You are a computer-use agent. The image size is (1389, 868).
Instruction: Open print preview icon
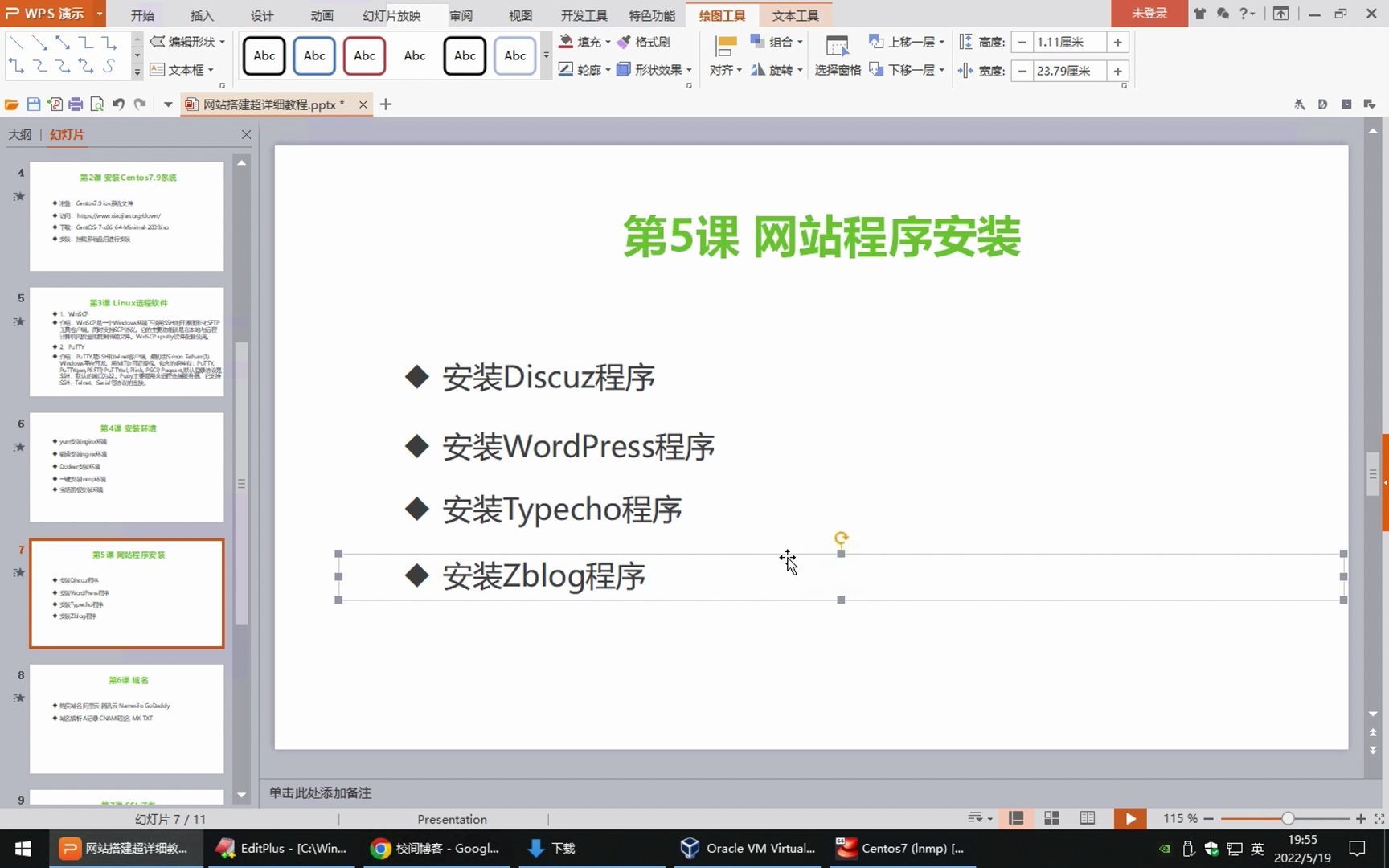97,104
